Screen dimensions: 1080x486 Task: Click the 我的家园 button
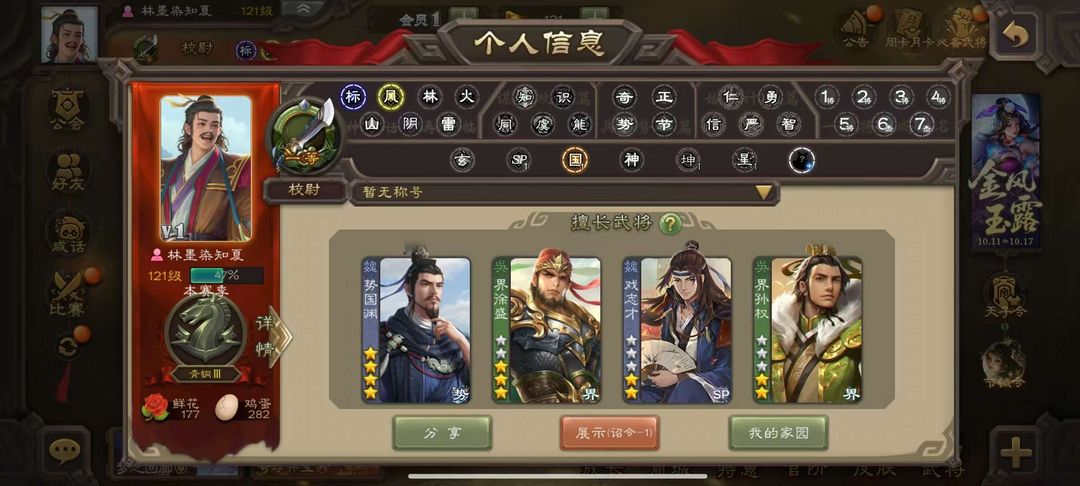pyautogui.click(x=778, y=432)
